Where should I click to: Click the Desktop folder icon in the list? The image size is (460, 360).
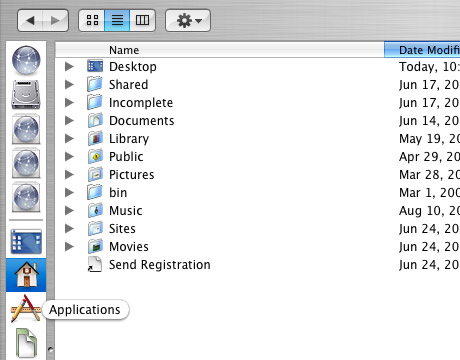95,66
